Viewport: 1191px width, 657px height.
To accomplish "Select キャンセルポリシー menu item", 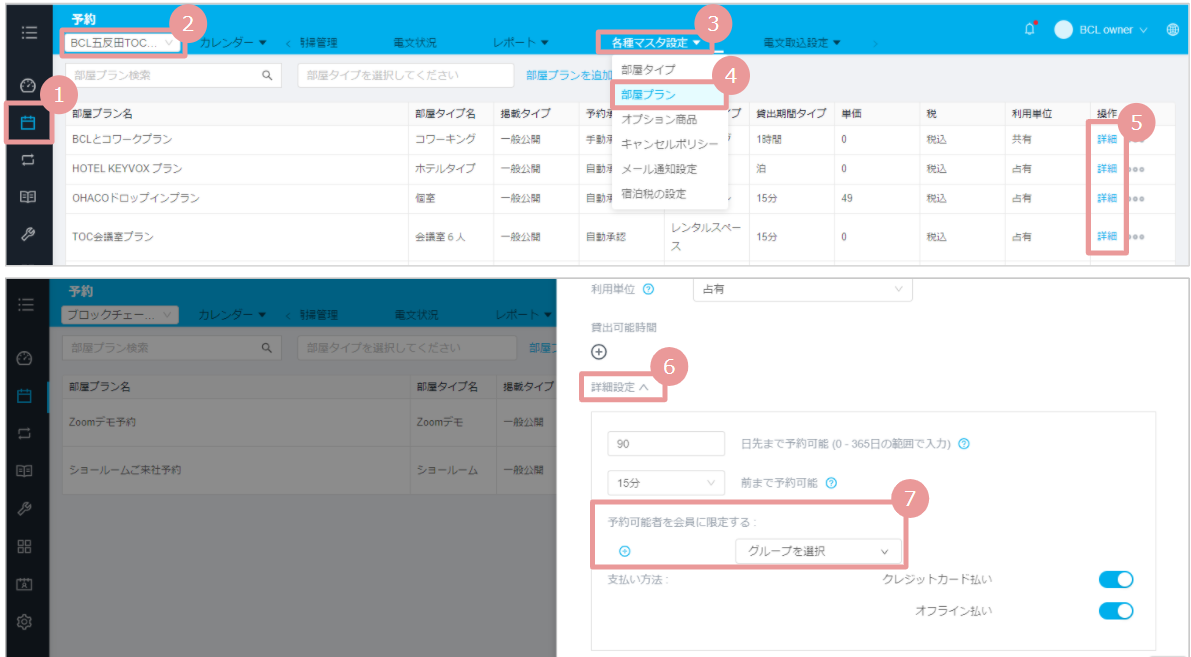I will pos(669,144).
